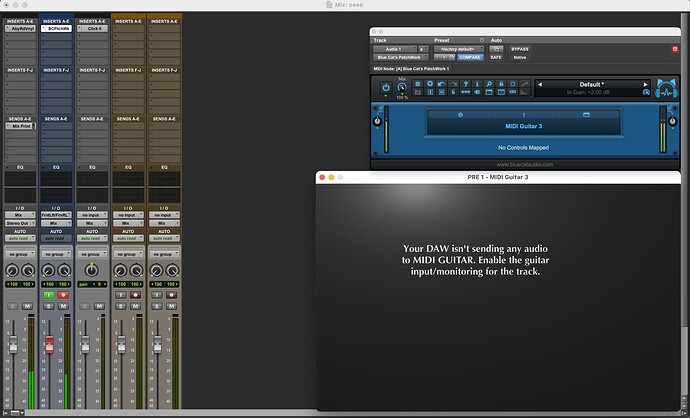
Task: Toggle power icon on MIDI Guitar 3 slot
Action: pyautogui.click(x=460, y=115)
